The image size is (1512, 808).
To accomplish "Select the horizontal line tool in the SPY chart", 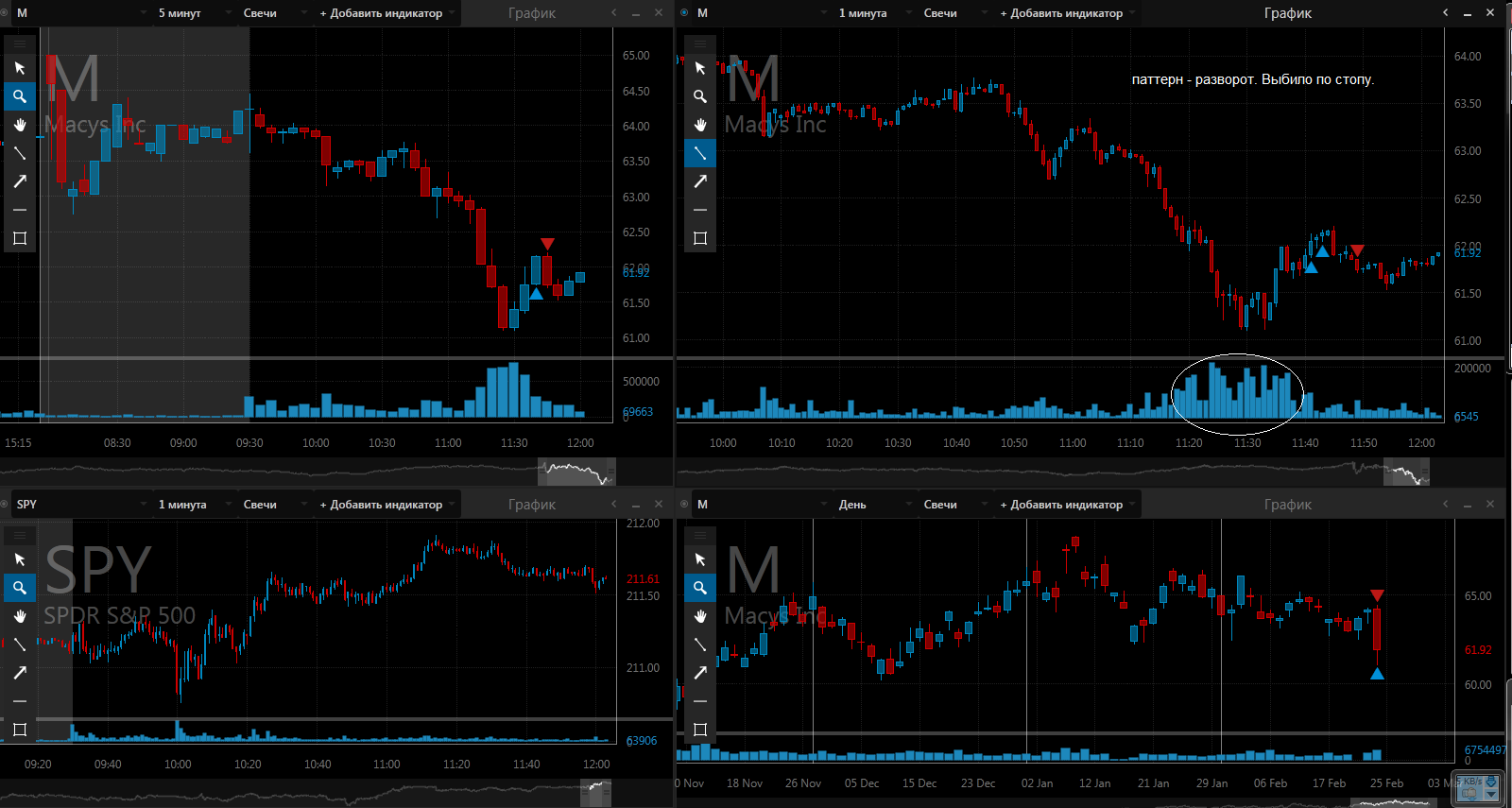I will click(x=20, y=701).
